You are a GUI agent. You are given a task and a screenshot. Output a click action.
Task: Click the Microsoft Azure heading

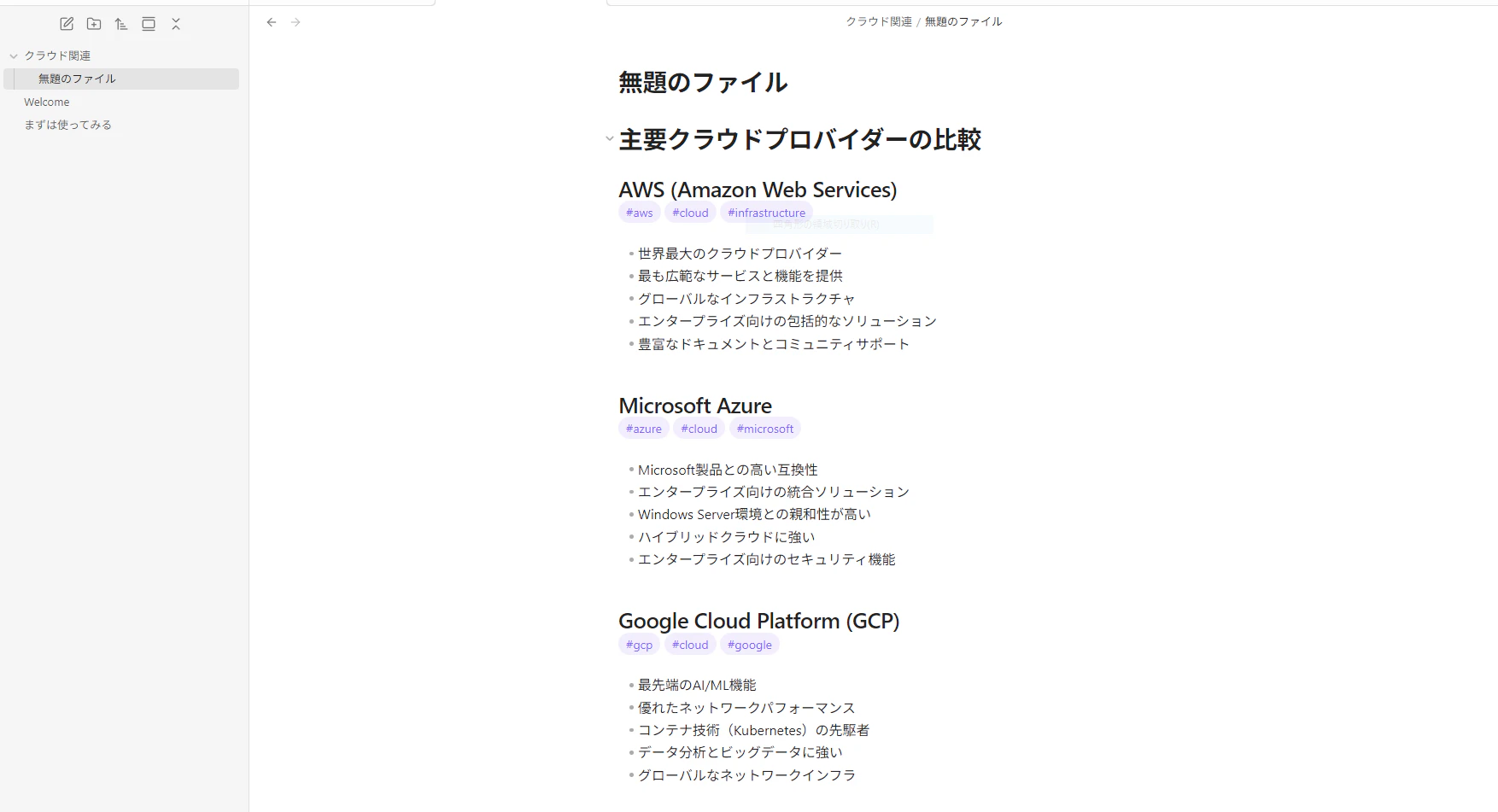pyautogui.click(x=695, y=406)
